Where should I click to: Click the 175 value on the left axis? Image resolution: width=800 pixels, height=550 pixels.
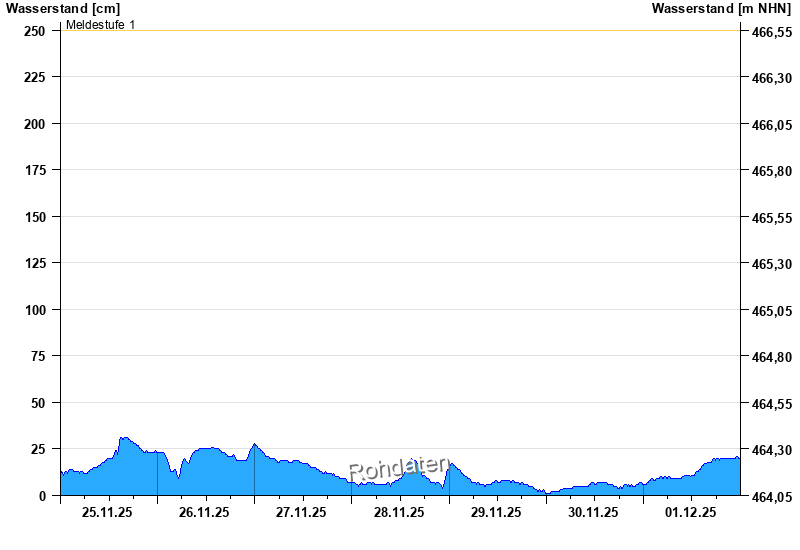tap(35, 171)
